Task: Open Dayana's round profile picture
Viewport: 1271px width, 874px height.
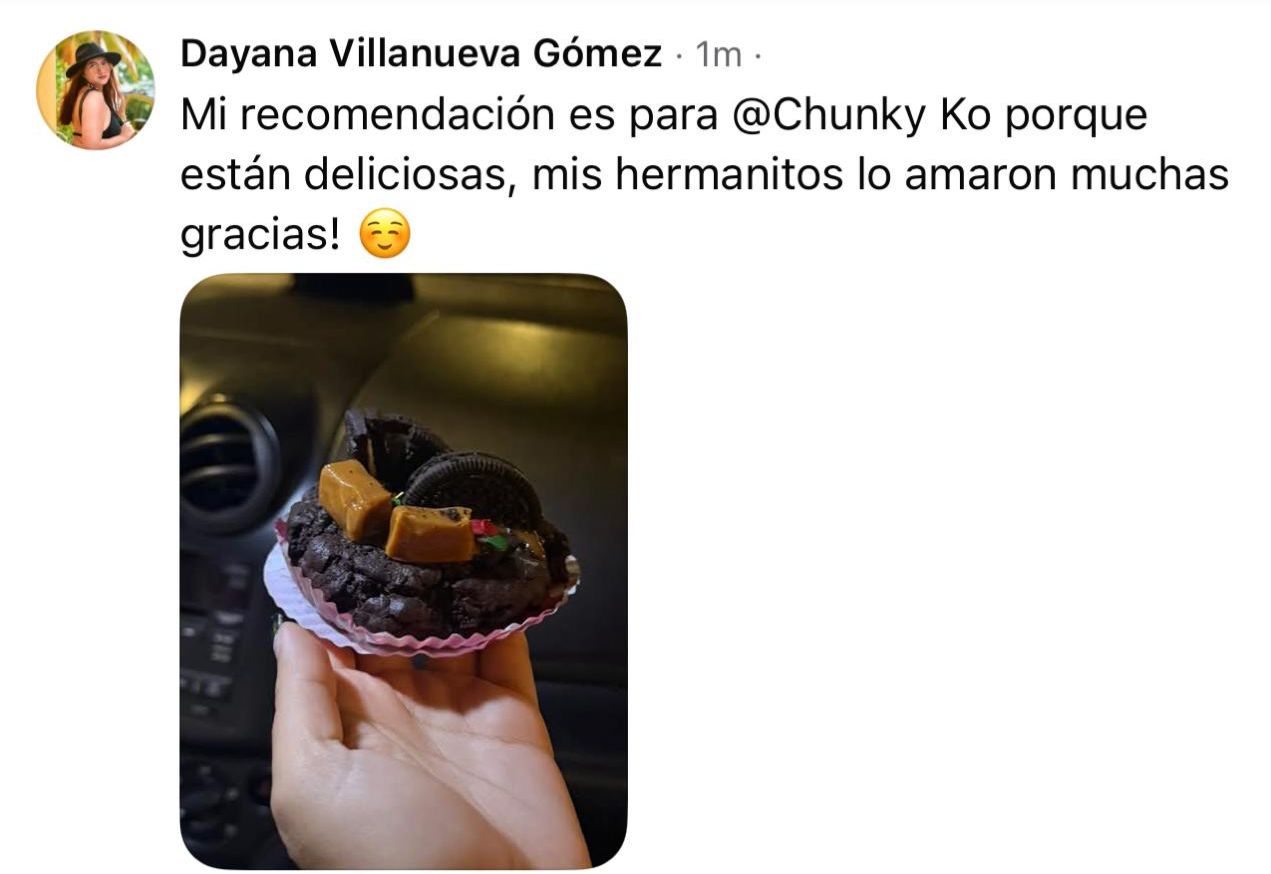Action: (96, 90)
